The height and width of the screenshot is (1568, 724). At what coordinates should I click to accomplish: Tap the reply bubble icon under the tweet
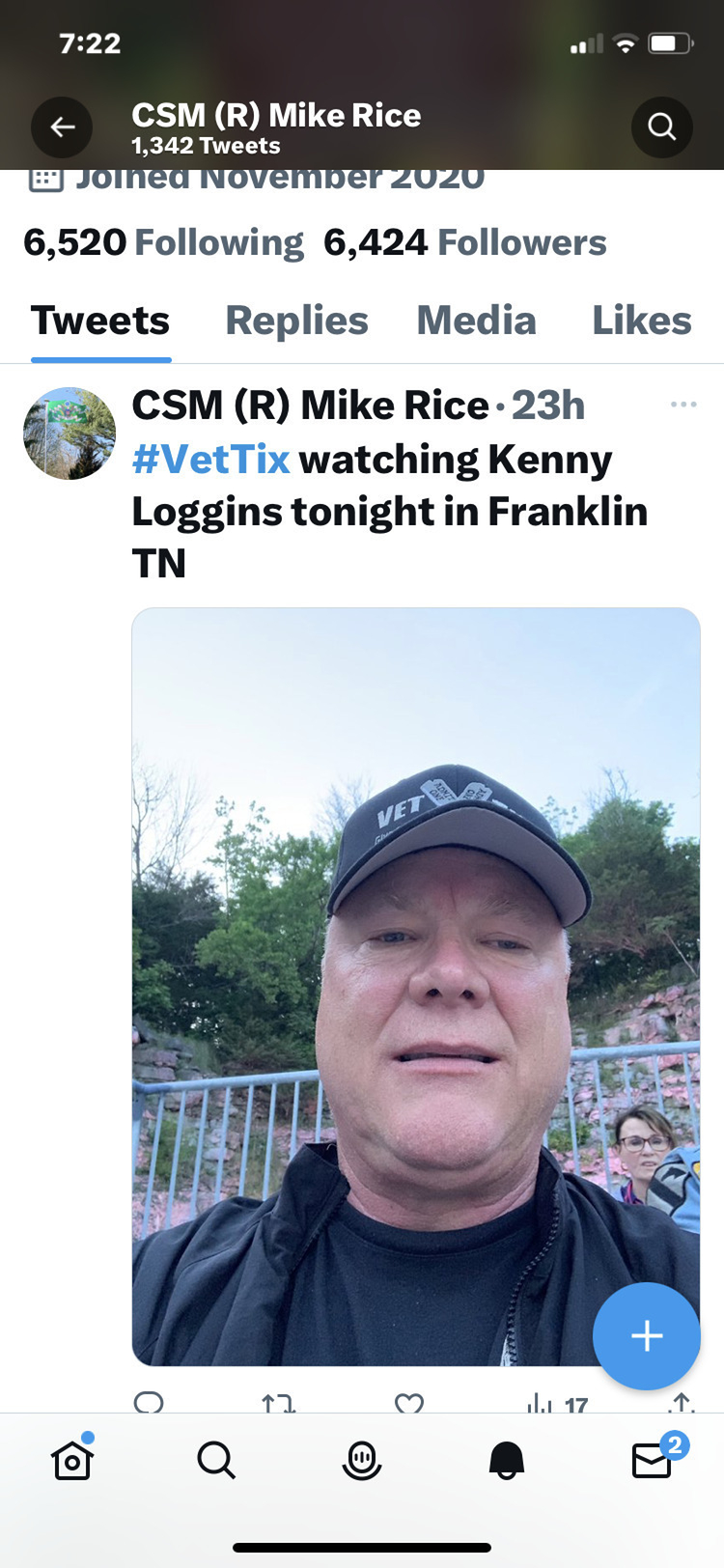point(149,1403)
